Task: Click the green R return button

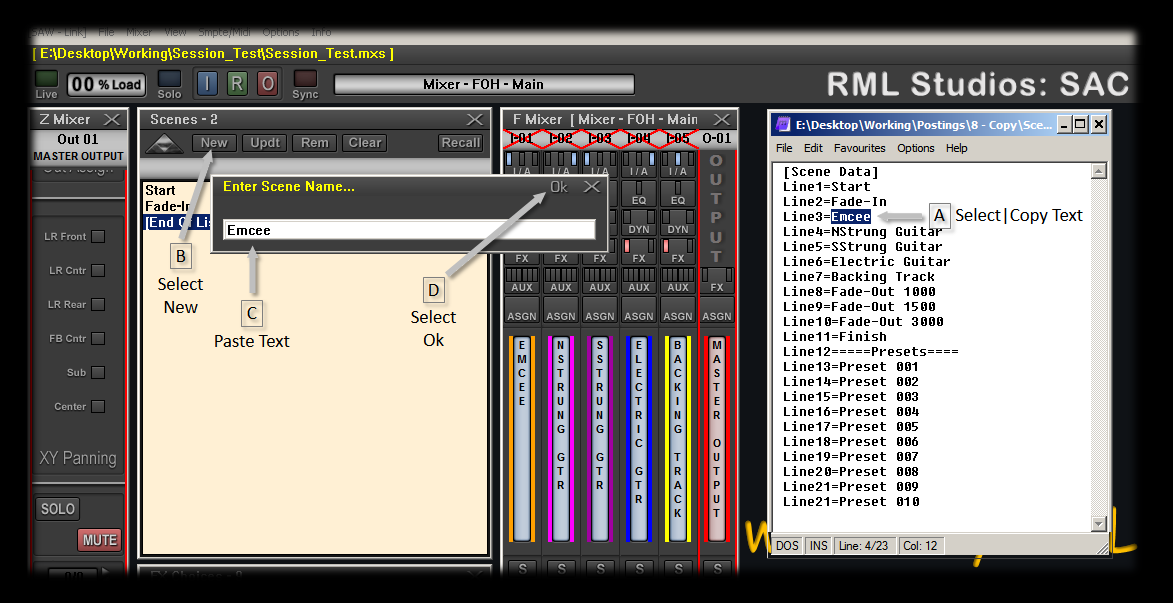Action: tap(236, 84)
